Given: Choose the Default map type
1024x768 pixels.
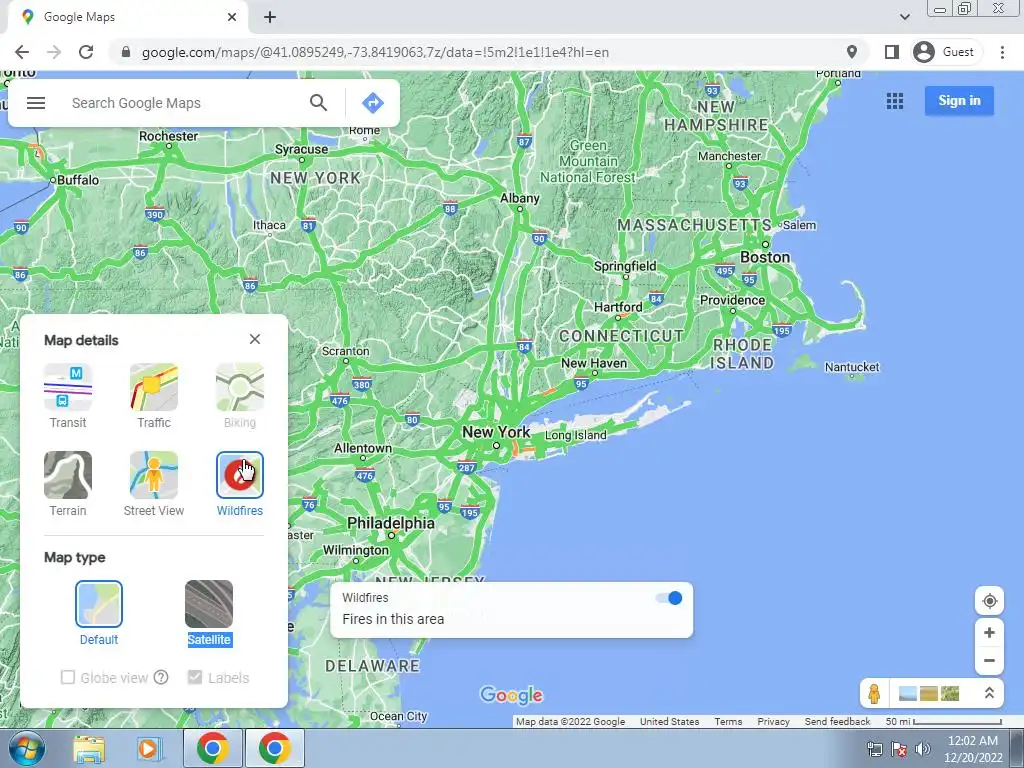Looking at the screenshot, I should point(99,613).
